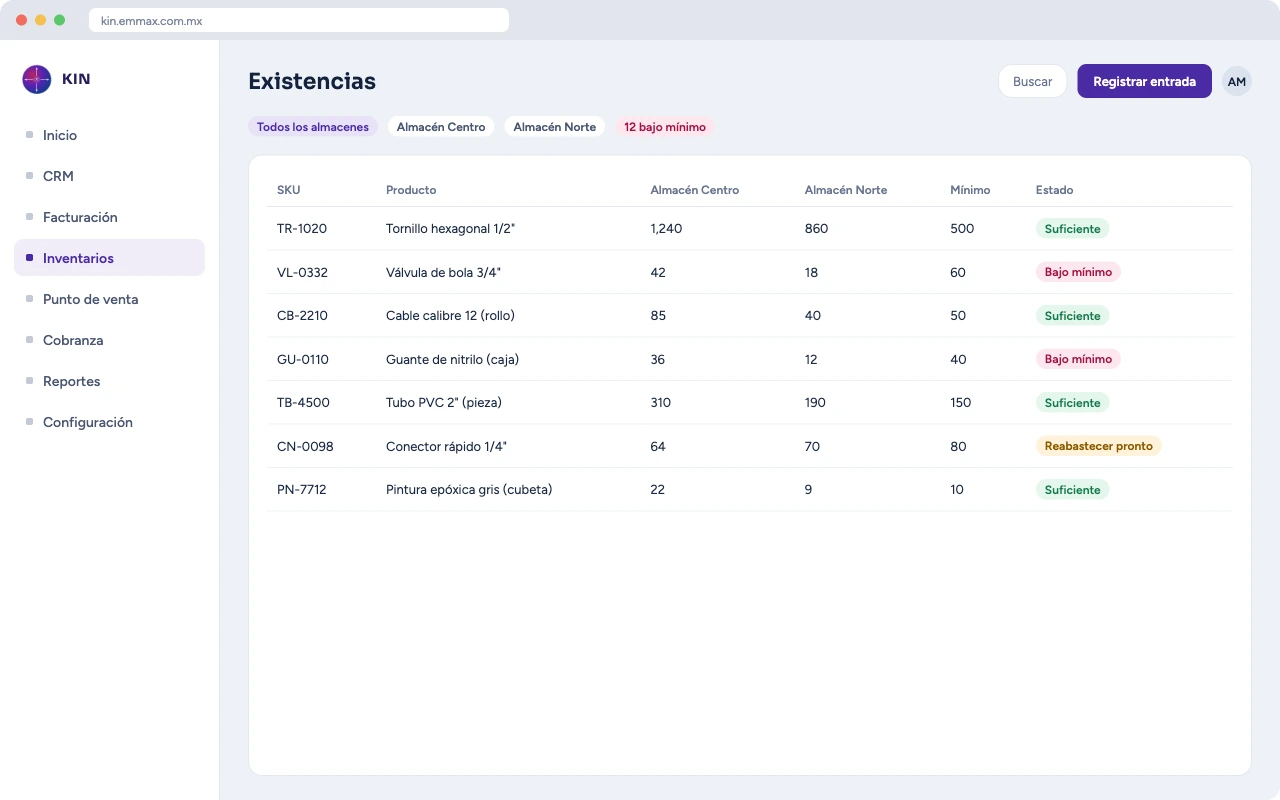Click Almacén Norte value 860
The width and height of the screenshot is (1280, 800).
tap(816, 229)
